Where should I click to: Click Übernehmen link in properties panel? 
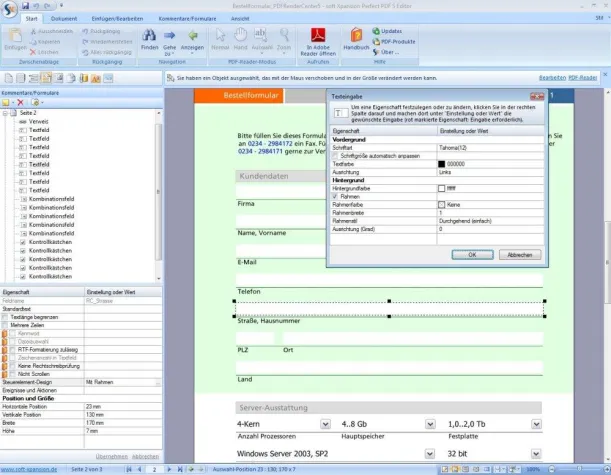point(111,456)
